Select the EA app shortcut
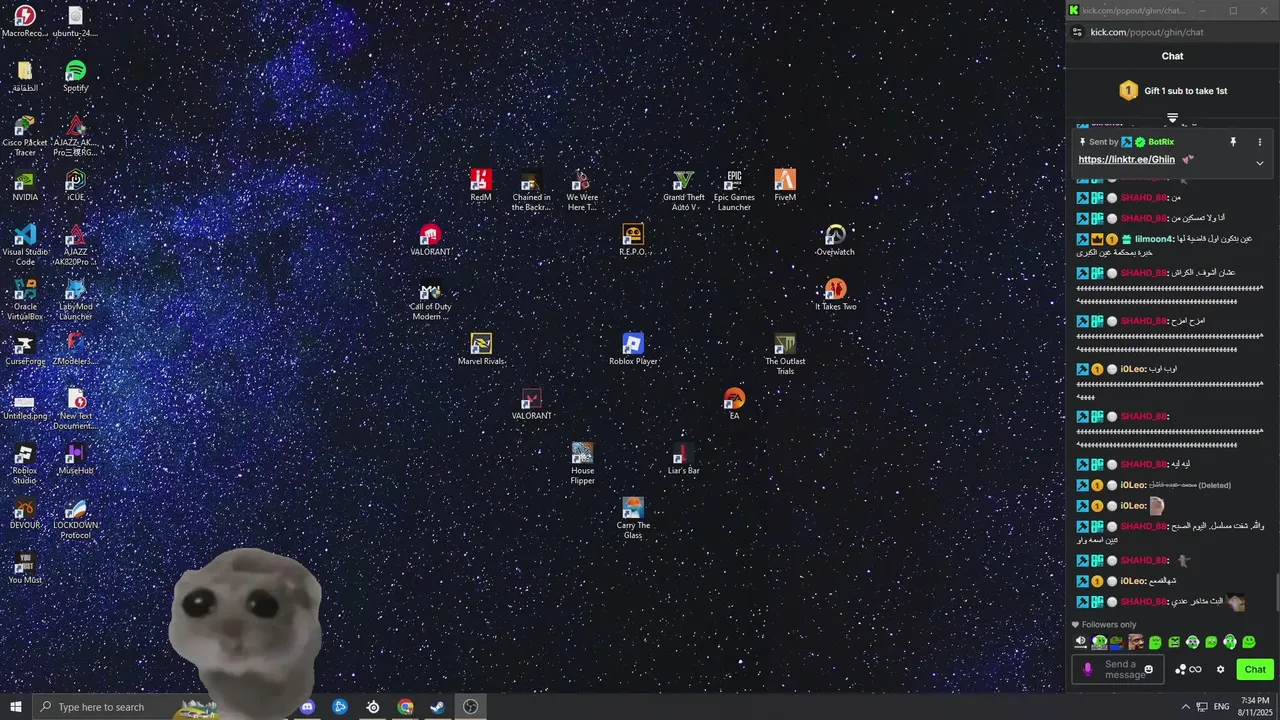1280x720 pixels. click(734, 404)
